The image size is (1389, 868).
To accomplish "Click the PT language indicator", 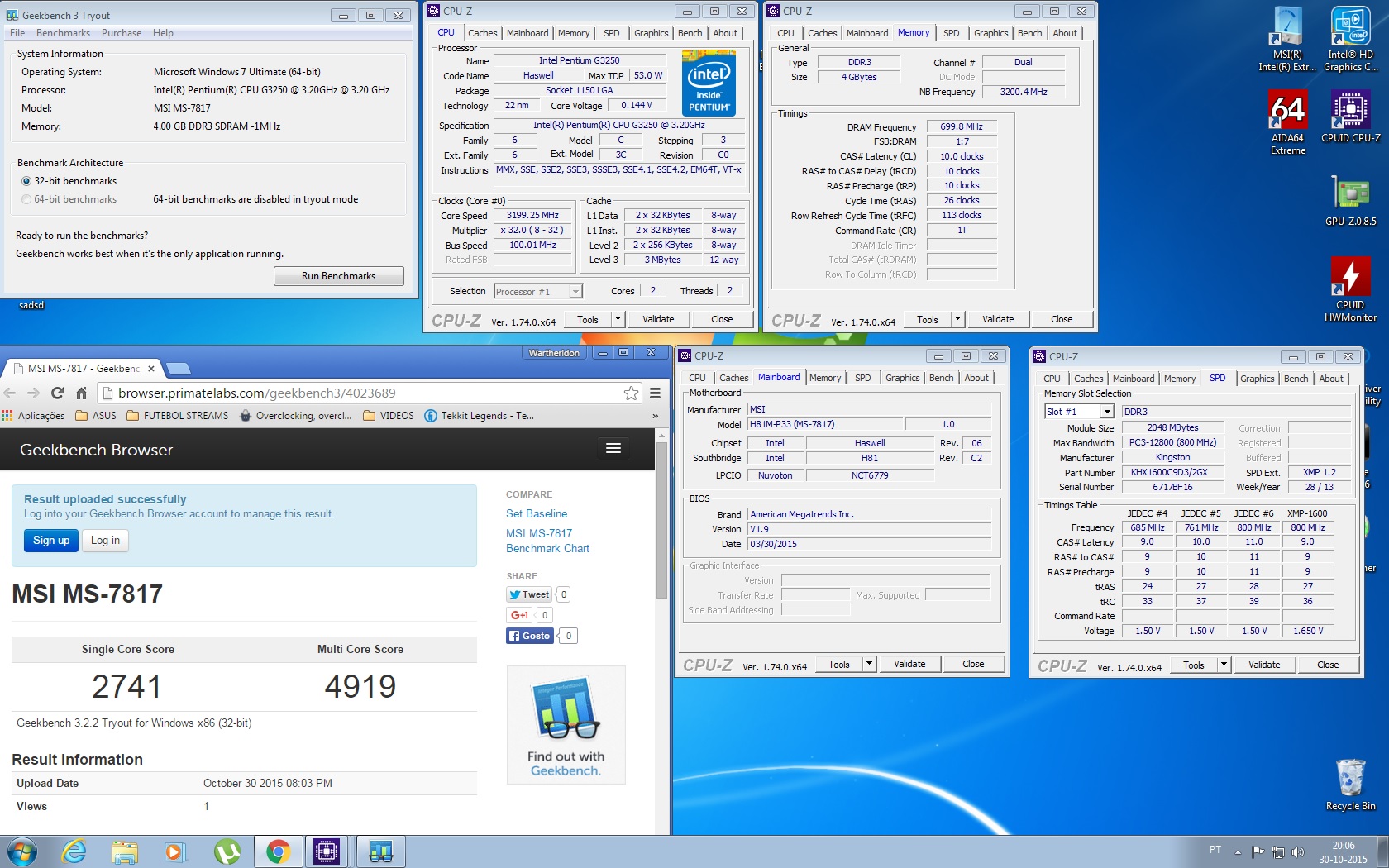I will click(1215, 850).
